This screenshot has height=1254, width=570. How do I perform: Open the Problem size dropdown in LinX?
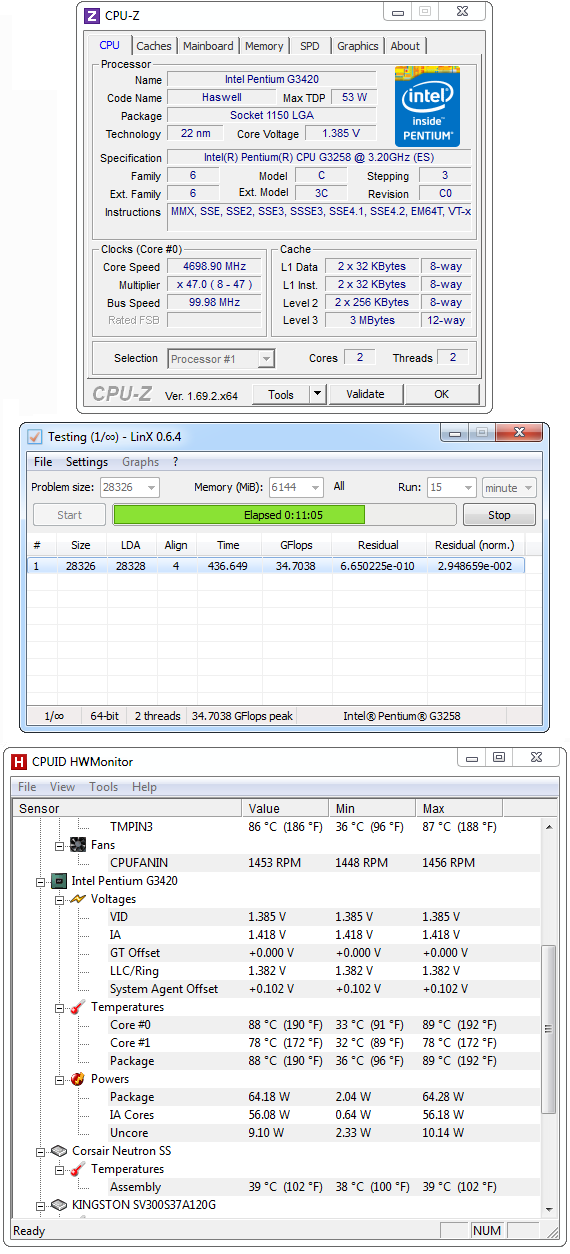click(151, 488)
